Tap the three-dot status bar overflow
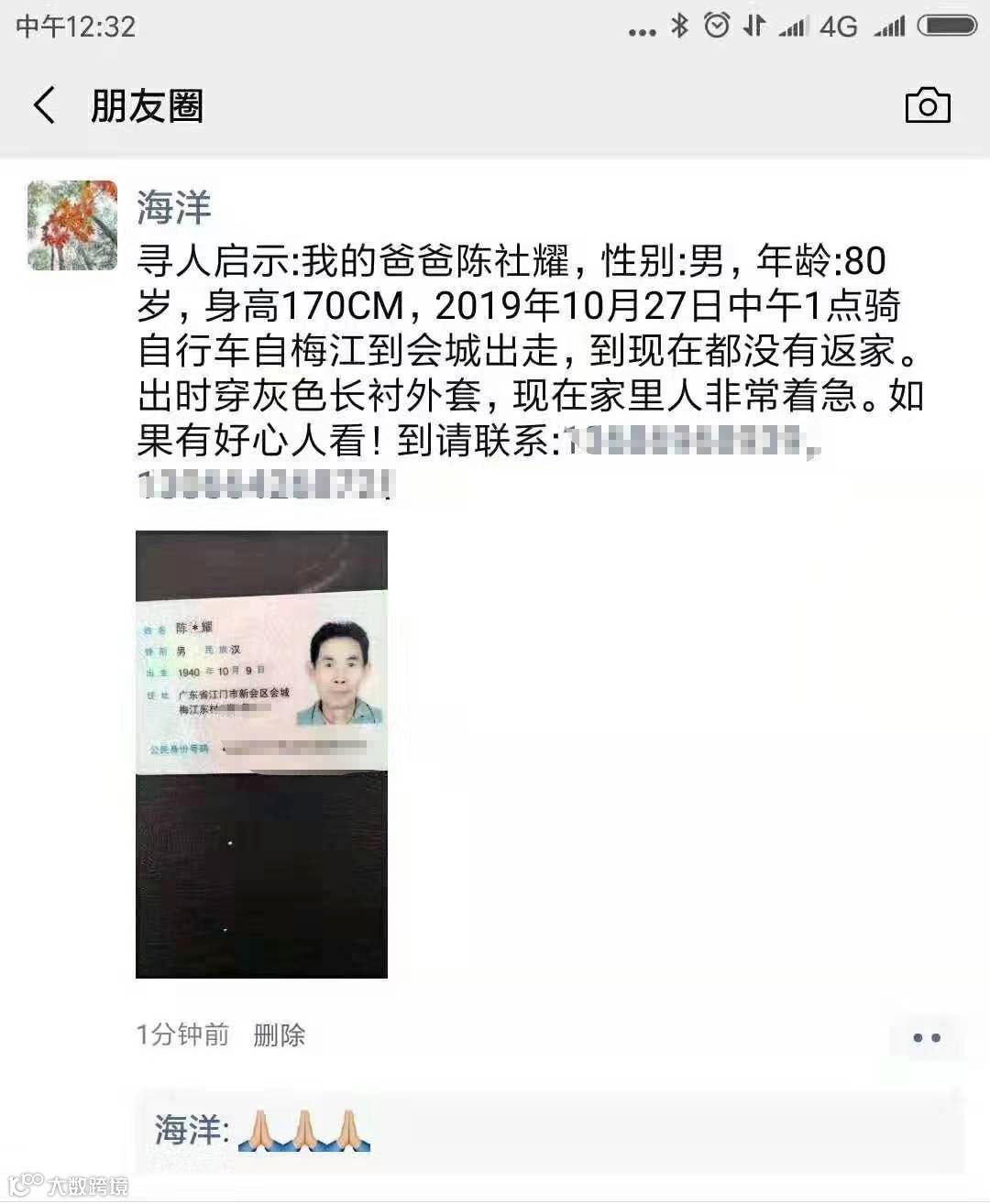 (642, 32)
